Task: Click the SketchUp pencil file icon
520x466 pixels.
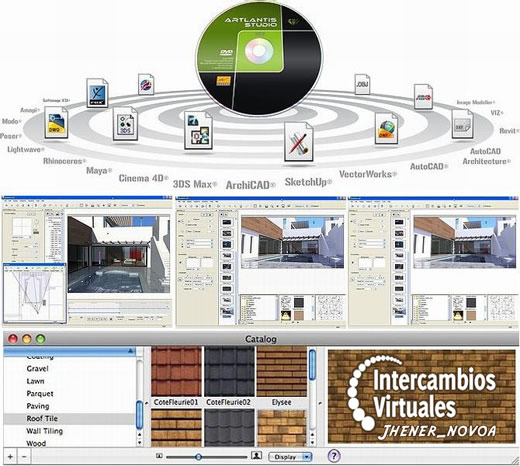Action: coord(298,142)
